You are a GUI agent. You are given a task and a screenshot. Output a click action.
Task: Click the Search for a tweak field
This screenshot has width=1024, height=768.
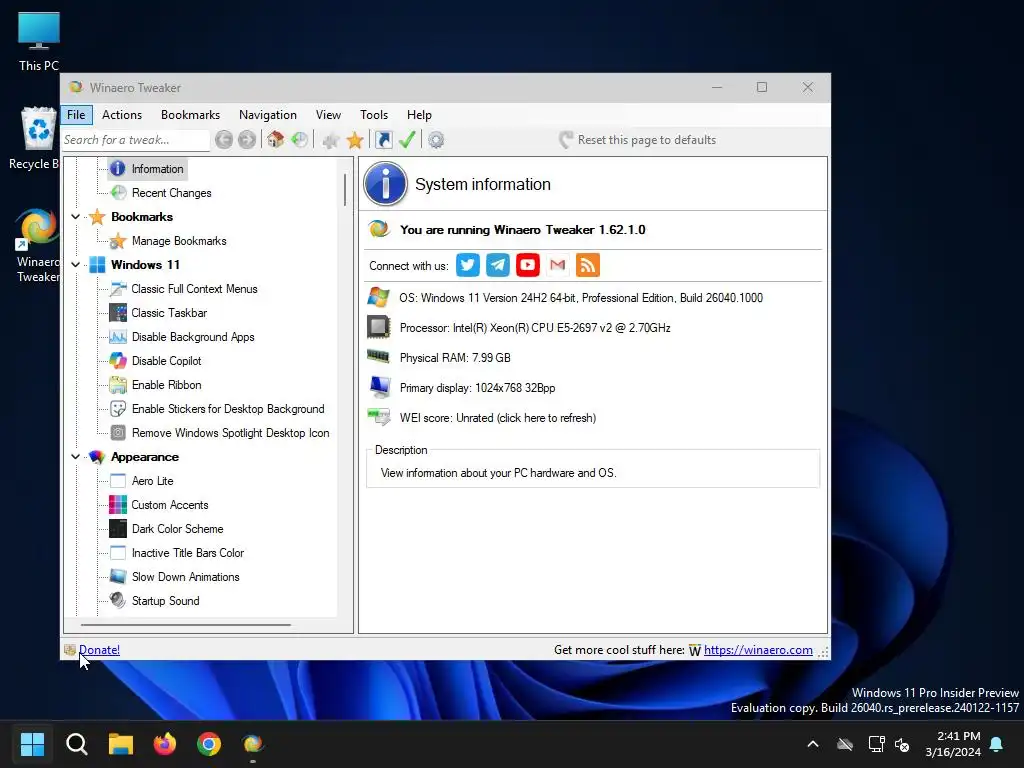(136, 140)
